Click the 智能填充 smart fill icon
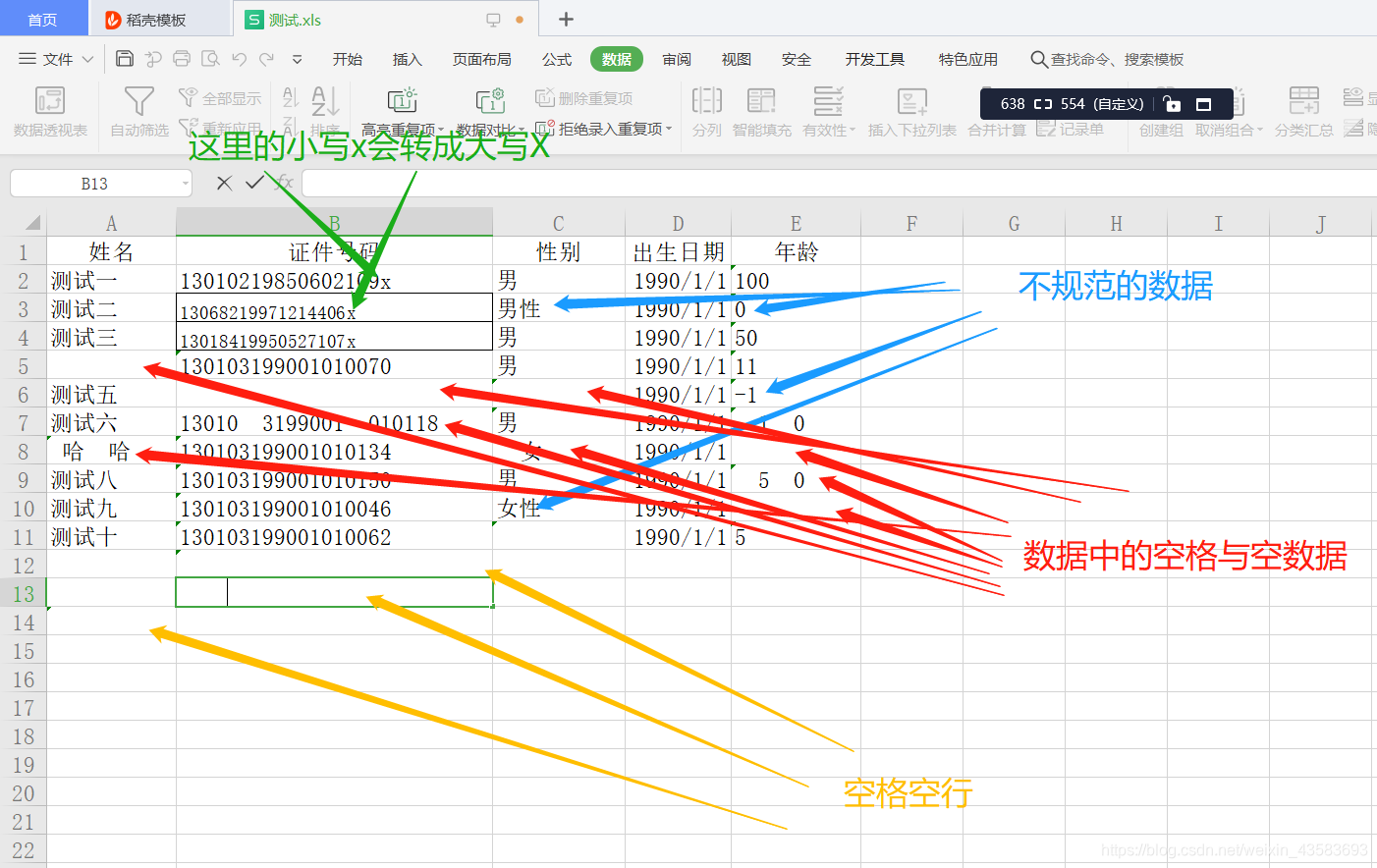 761,100
